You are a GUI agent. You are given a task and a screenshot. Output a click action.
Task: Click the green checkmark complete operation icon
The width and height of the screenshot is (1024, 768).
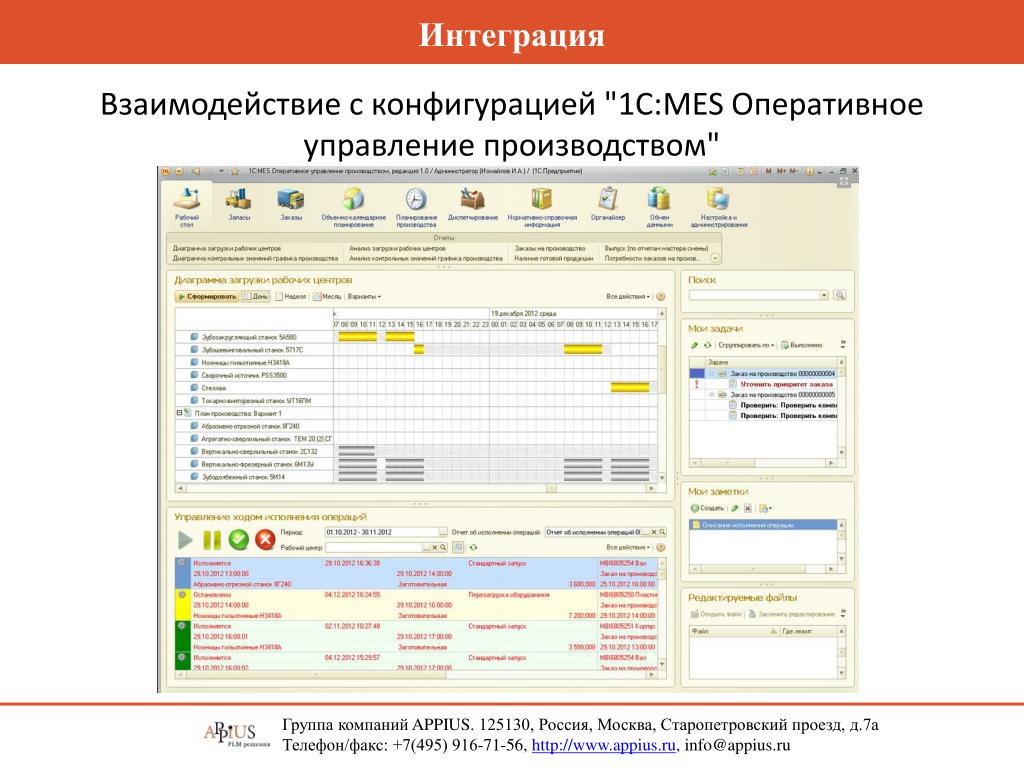point(239,539)
